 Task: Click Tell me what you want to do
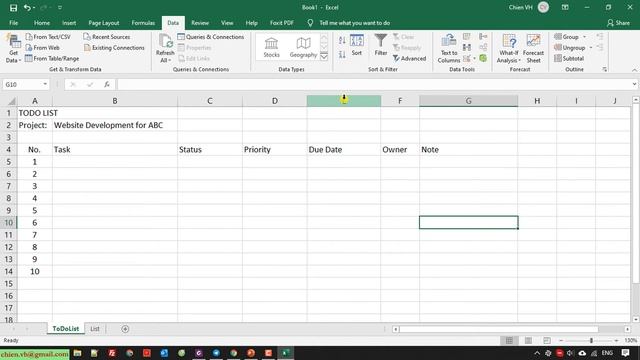tap(354, 23)
